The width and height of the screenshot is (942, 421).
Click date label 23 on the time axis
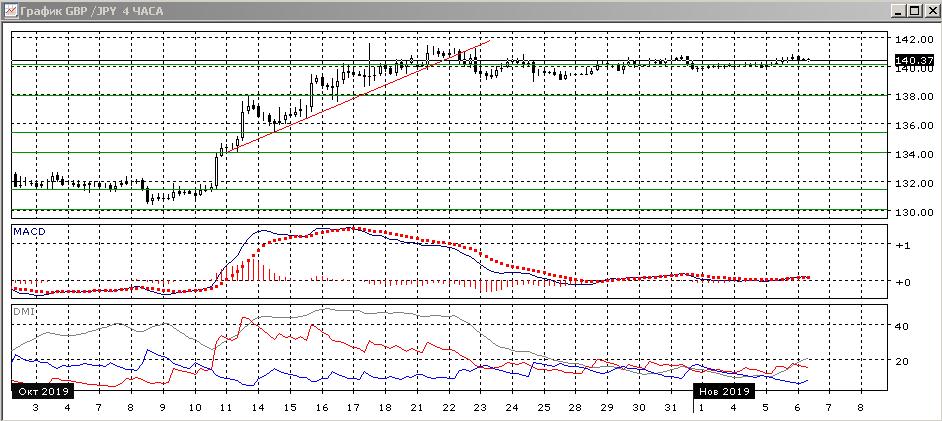click(479, 408)
